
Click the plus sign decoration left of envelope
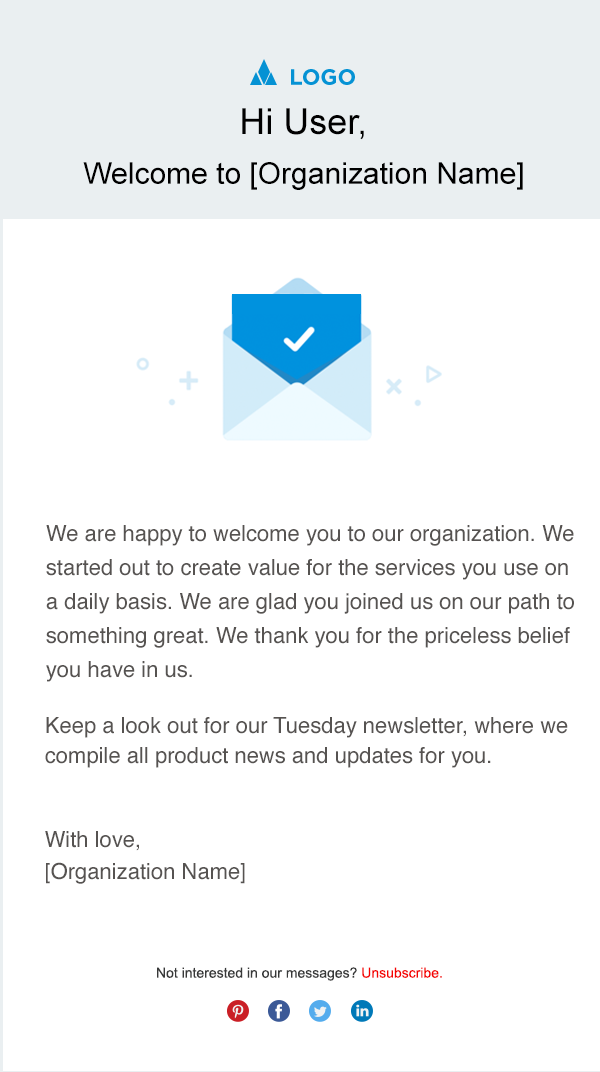pyautogui.click(x=188, y=381)
